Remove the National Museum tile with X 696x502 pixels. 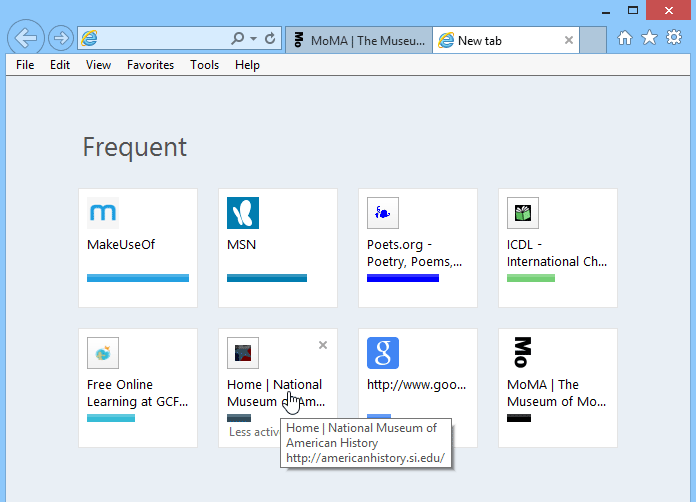click(x=323, y=345)
